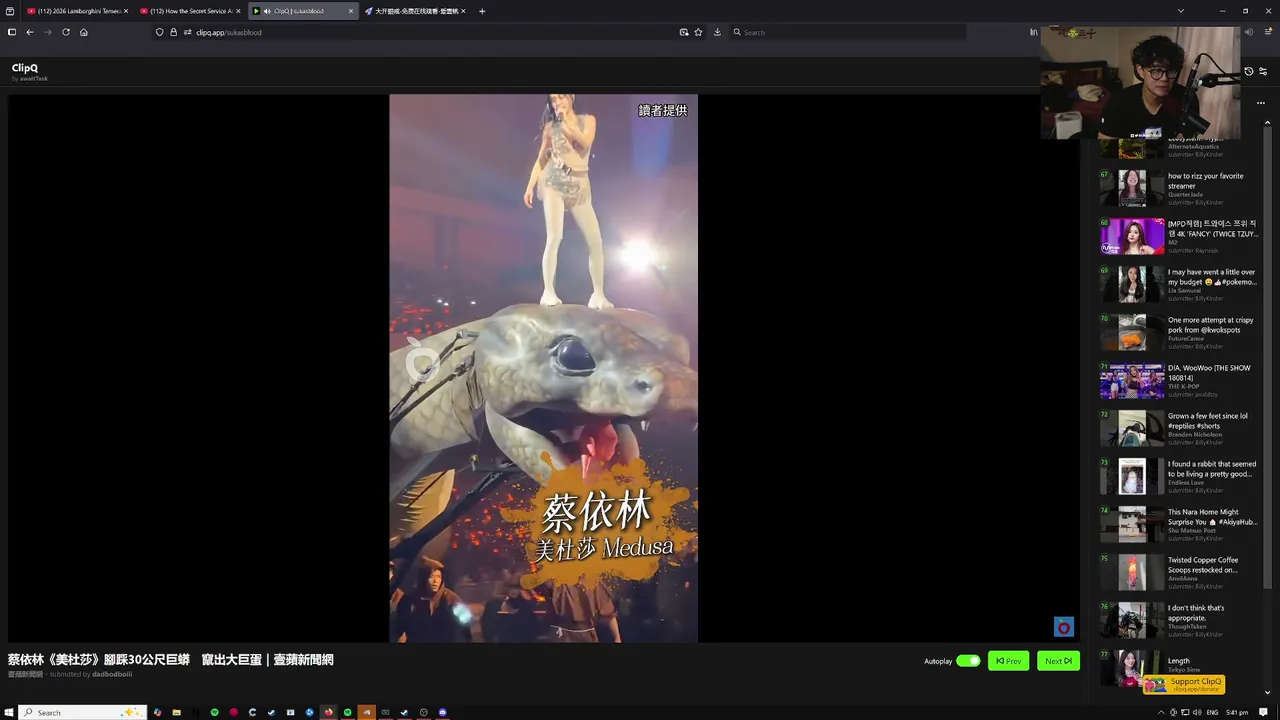Skip to the Next clip
Image resolution: width=1280 pixels, height=720 pixels.
(1058, 661)
